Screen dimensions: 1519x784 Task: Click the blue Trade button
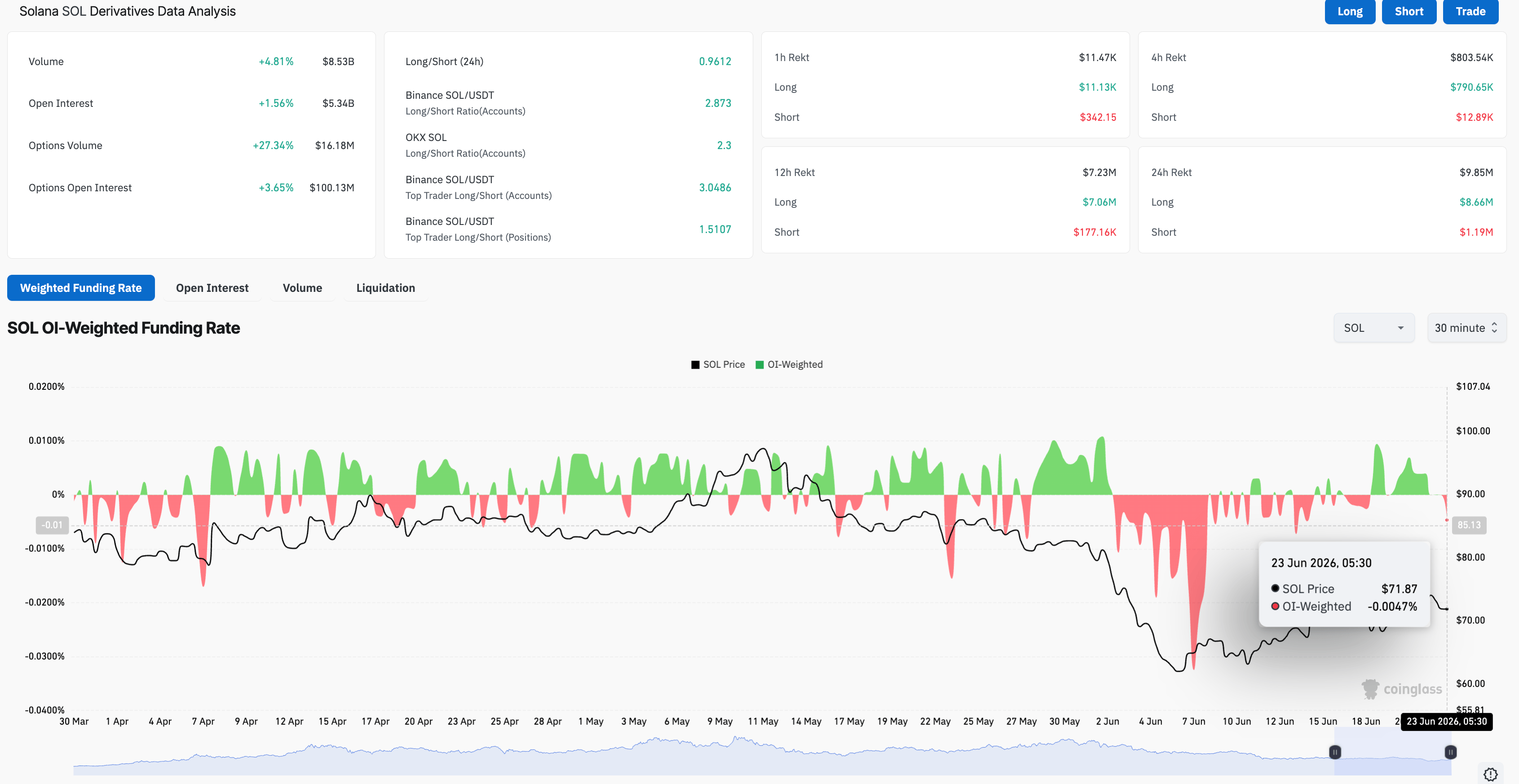[x=1470, y=11]
